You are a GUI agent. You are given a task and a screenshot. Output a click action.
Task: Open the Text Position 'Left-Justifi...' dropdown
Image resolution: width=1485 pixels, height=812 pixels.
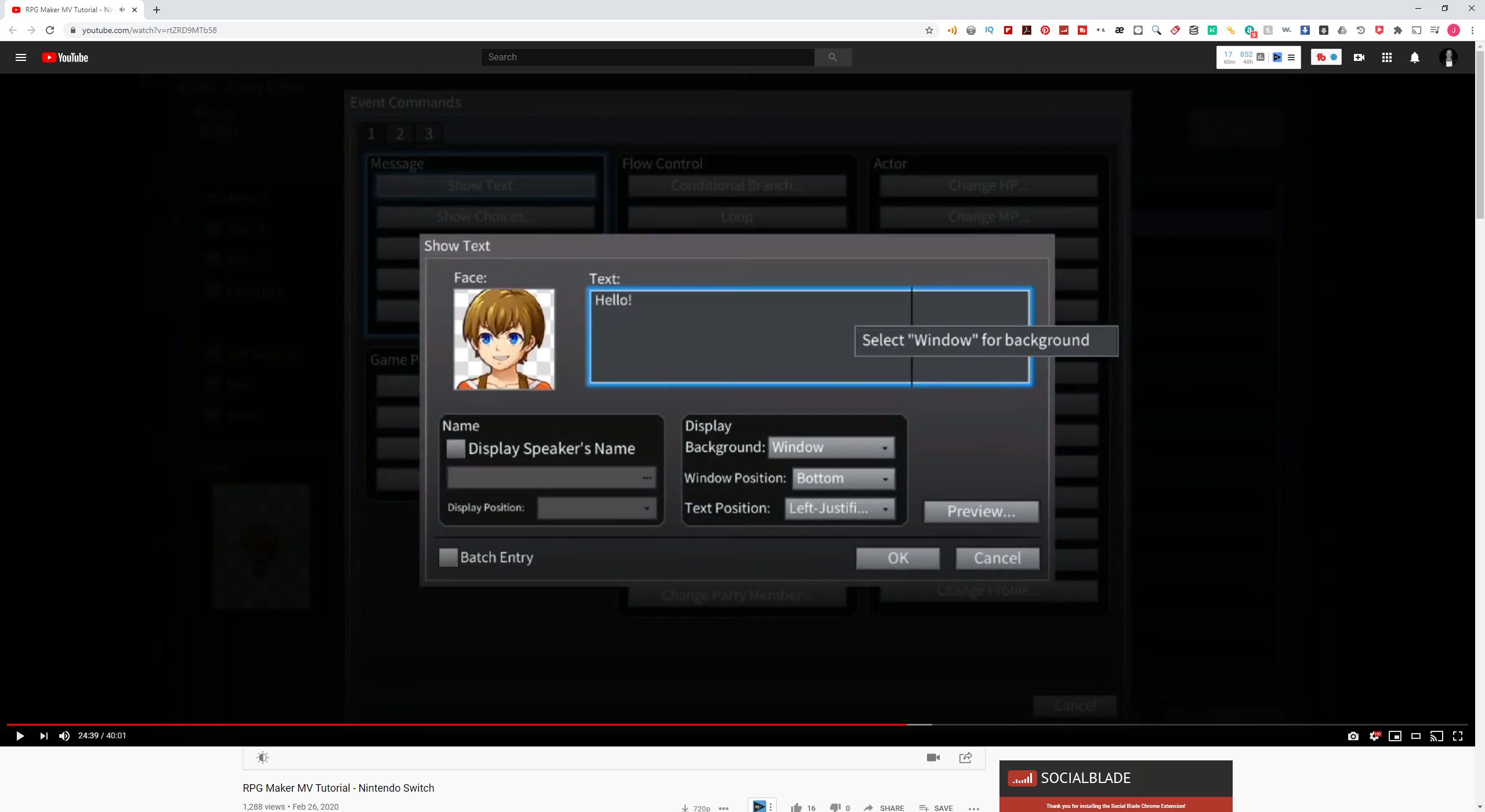coord(840,509)
